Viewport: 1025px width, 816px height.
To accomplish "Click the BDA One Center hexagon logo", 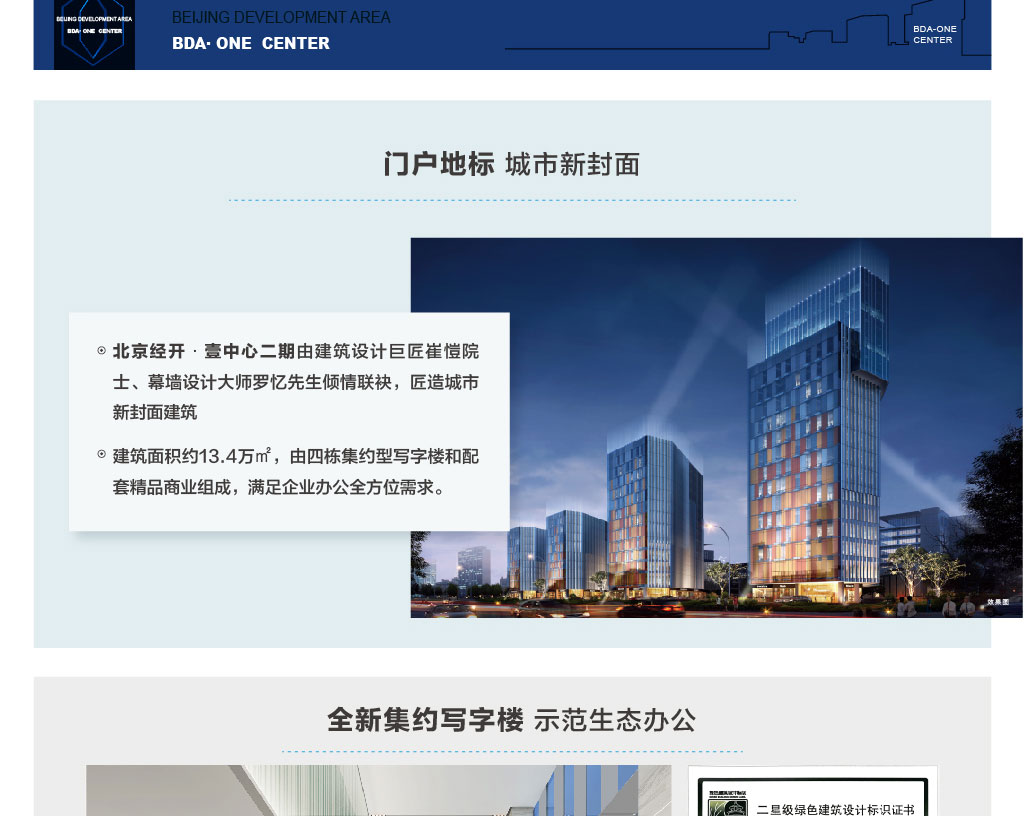I will pyautogui.click(x=94, y=34).
